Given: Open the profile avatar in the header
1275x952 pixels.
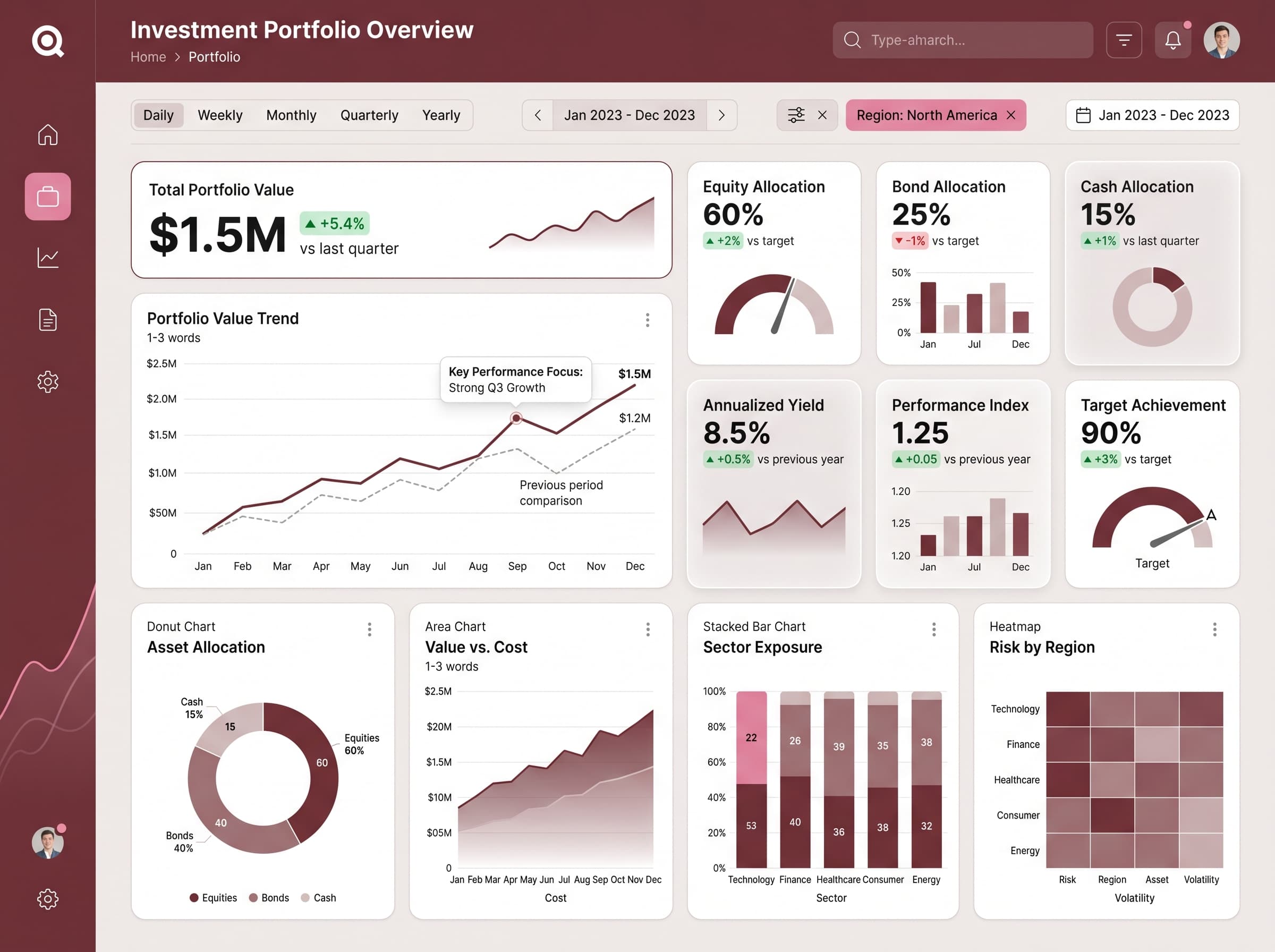Looking at the screenshot, I should [x=1221, y=40].
